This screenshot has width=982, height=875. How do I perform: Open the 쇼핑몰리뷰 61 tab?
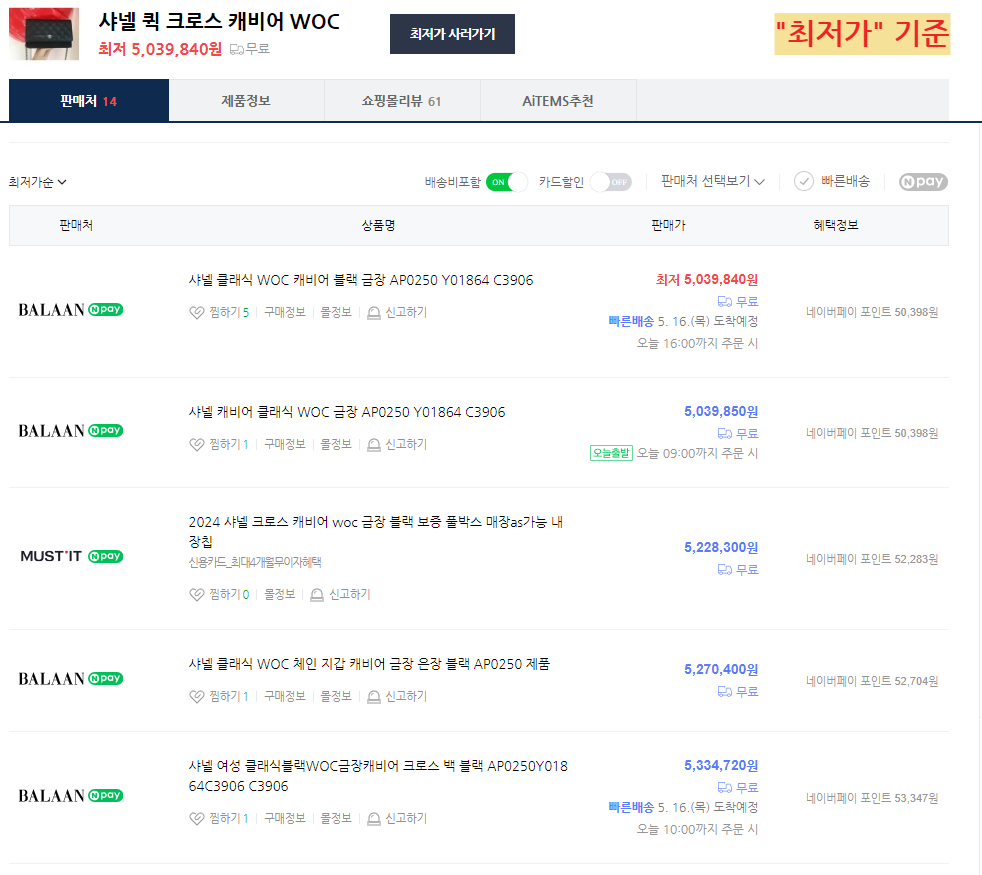[x=402, y=101]
